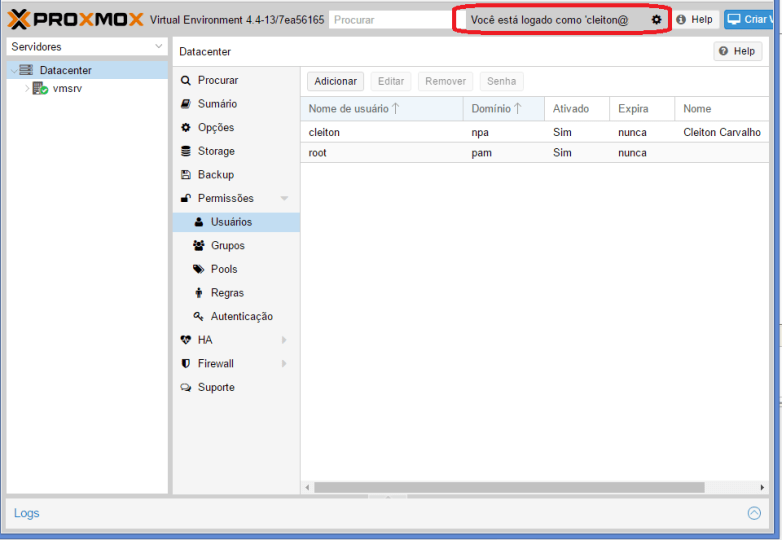Click the gear icon beside logged-in user
This screenshot has width=782, height=540.
click(x=657, y=20)
